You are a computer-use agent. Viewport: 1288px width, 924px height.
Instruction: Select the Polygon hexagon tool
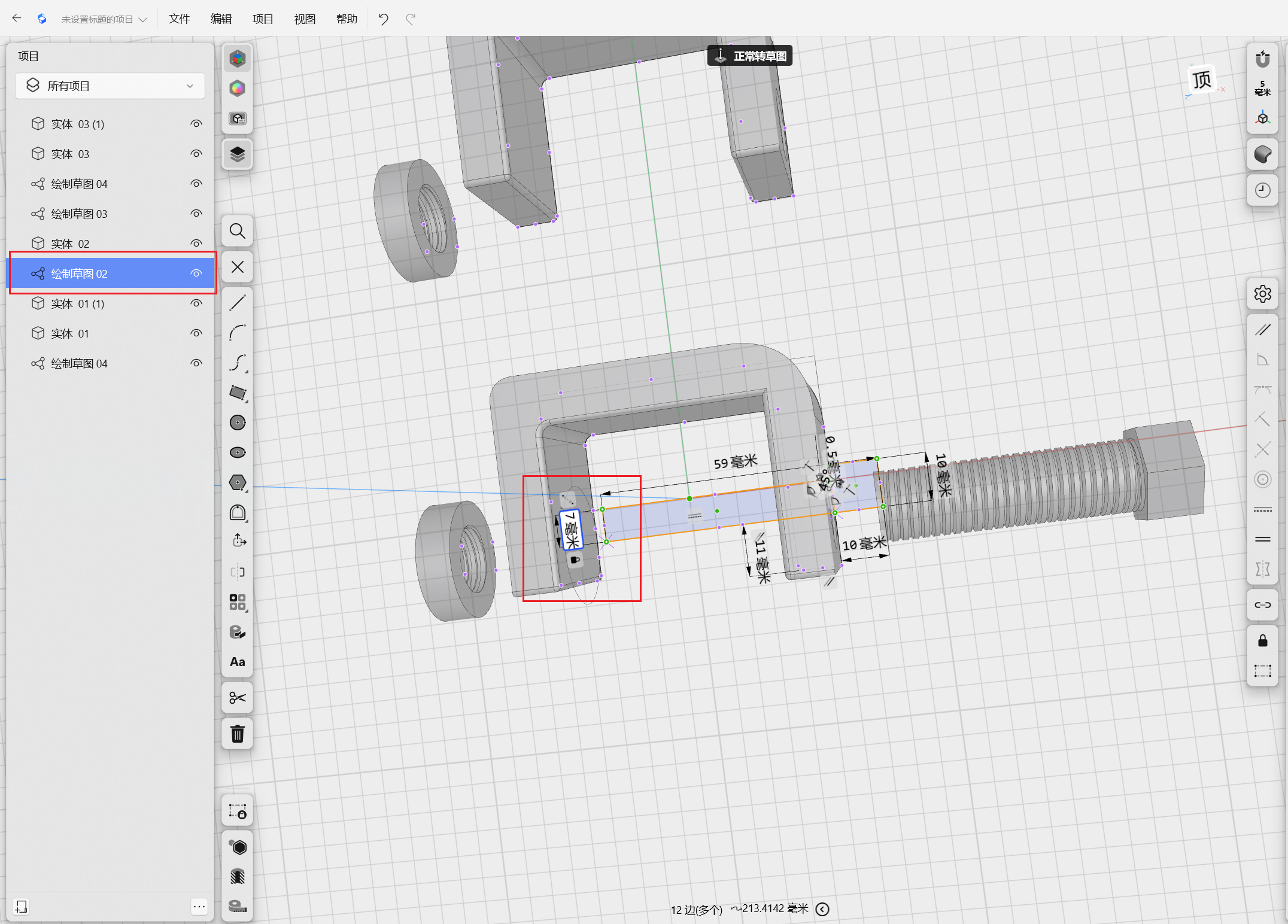(238, 482)
